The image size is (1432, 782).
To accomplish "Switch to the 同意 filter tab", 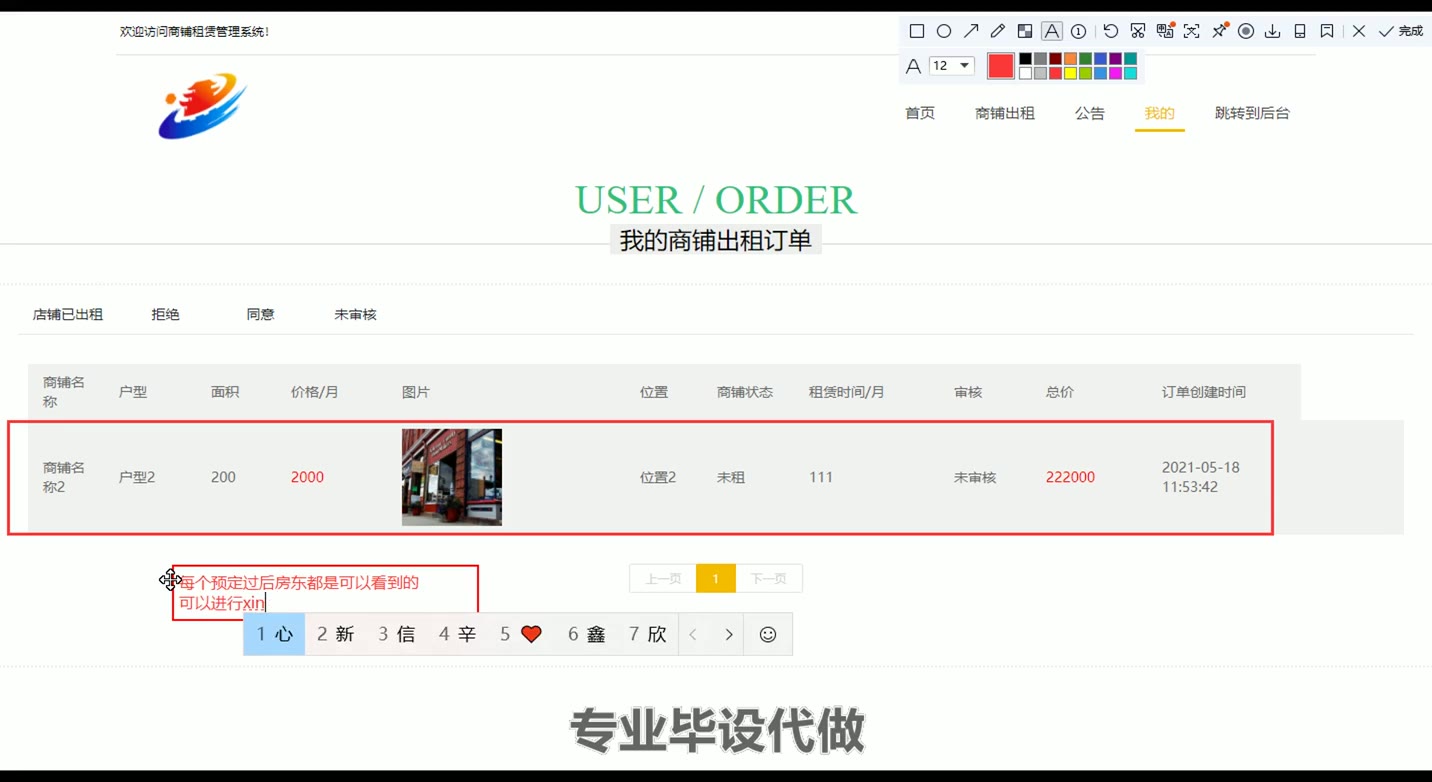I will click(261, 314).
